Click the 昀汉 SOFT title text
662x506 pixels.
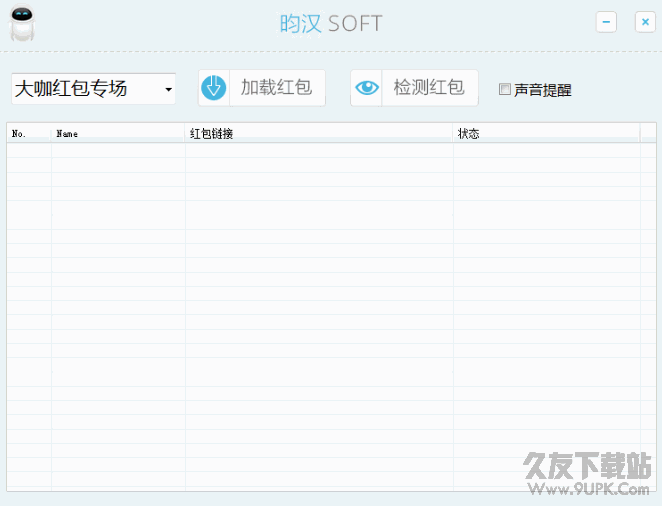pos(331,24)
